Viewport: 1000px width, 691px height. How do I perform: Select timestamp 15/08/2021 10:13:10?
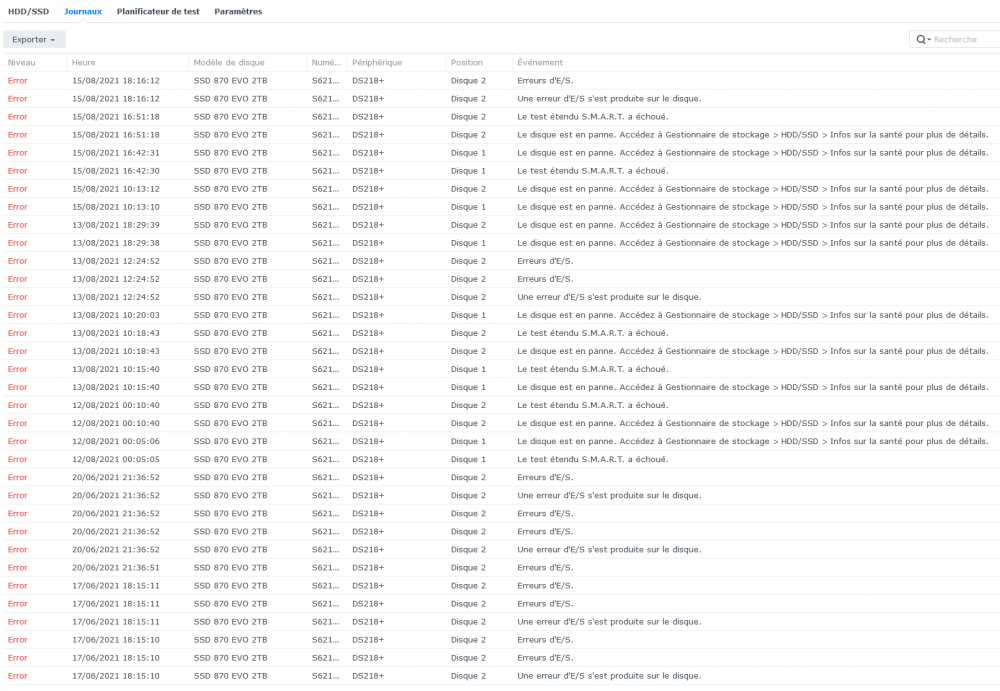pos(115,207)
